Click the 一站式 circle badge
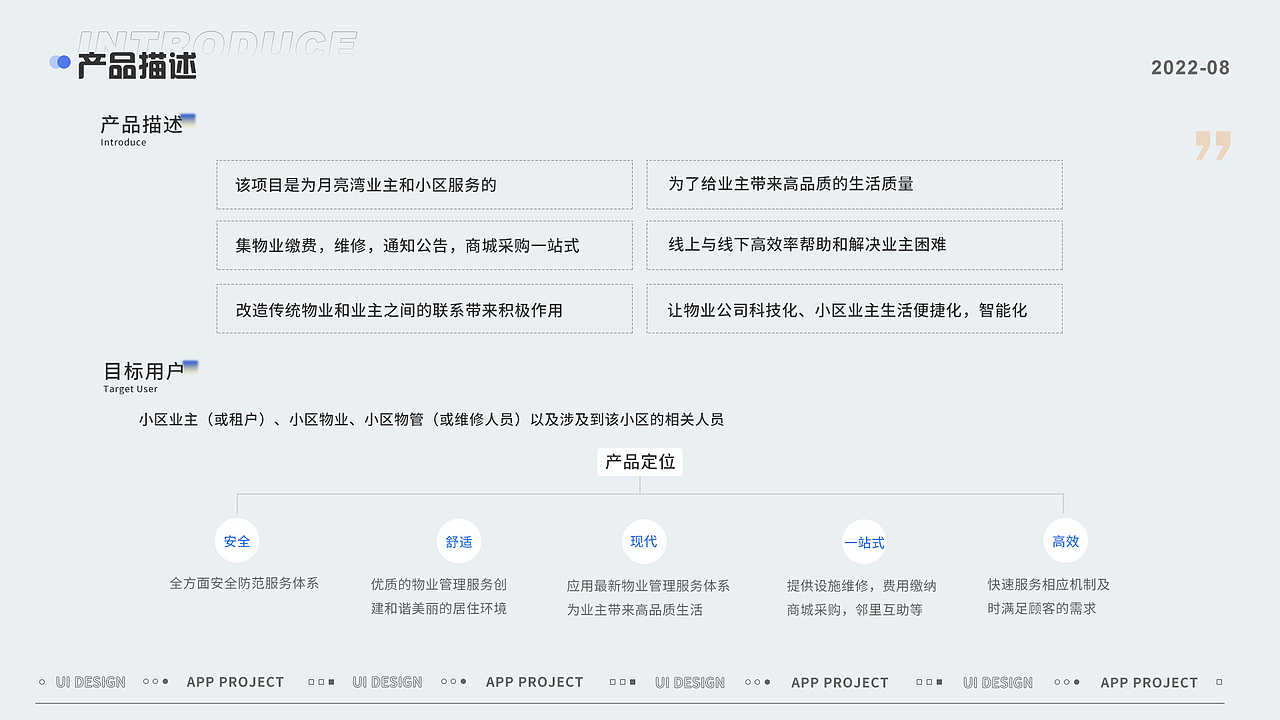The height and width of the screenshot is (720, 1280). (864, 542)
